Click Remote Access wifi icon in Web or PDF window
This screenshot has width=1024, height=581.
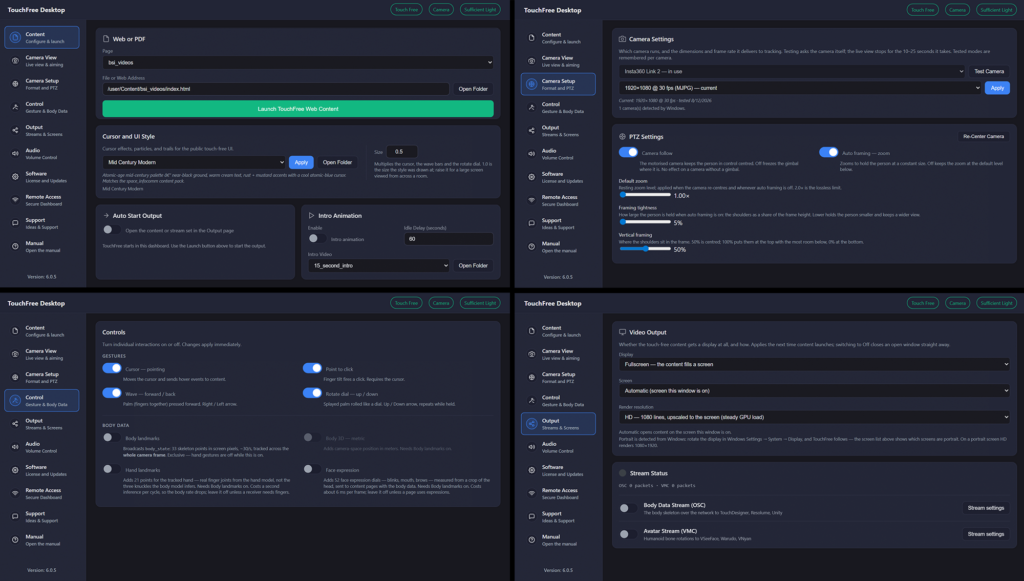click(x=15, y=200)
